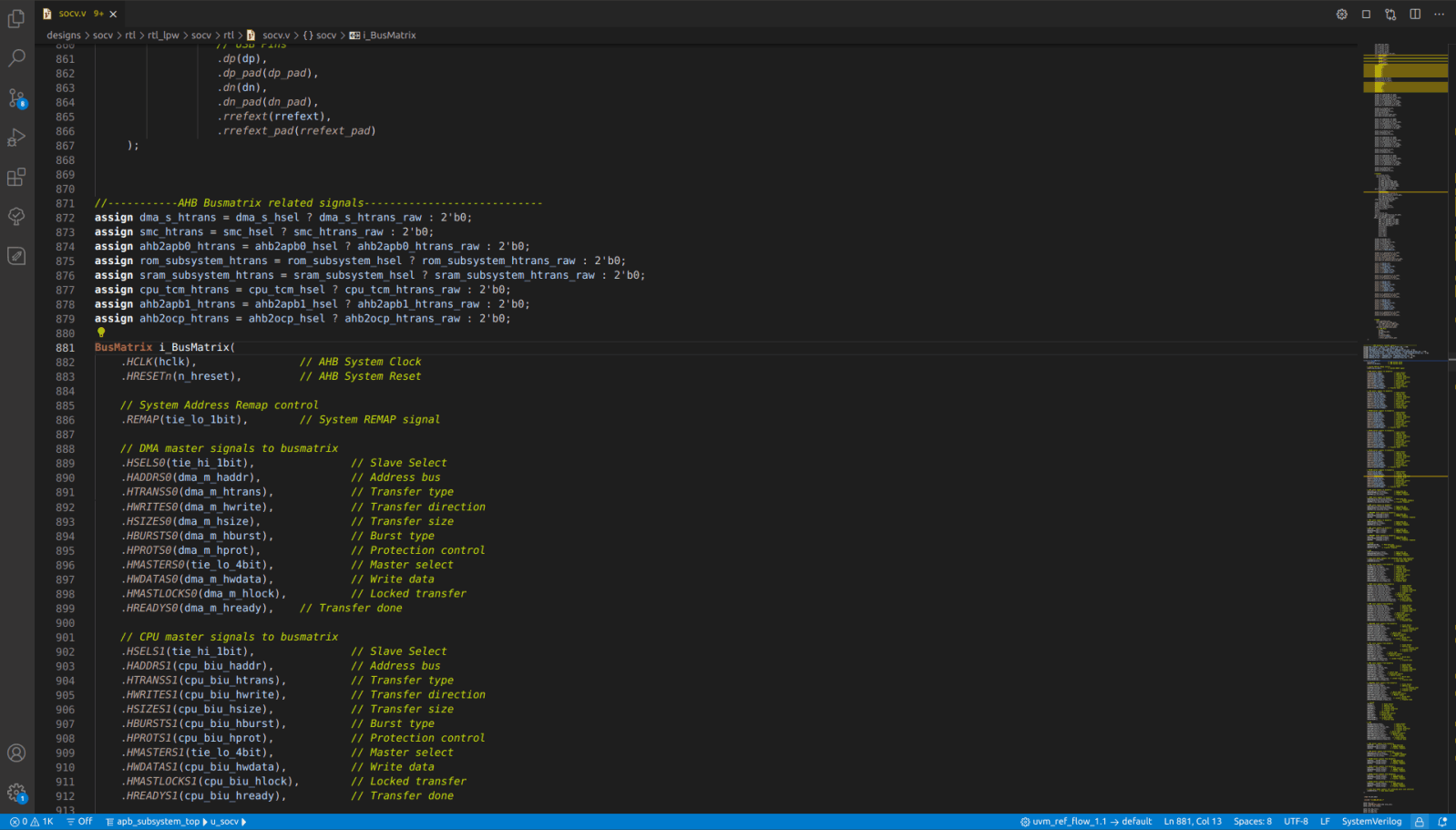Open the Extensions view

[x=16, y=177]
